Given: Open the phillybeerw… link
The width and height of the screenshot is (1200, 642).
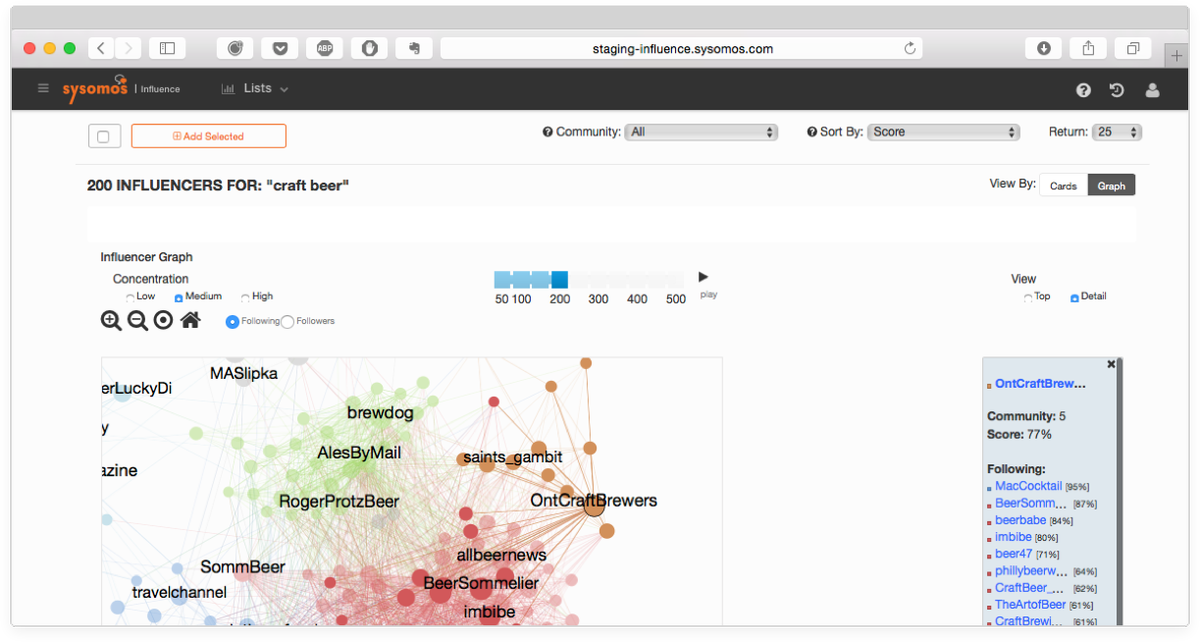Looking at the screenshot, I should click(1032, 571).
